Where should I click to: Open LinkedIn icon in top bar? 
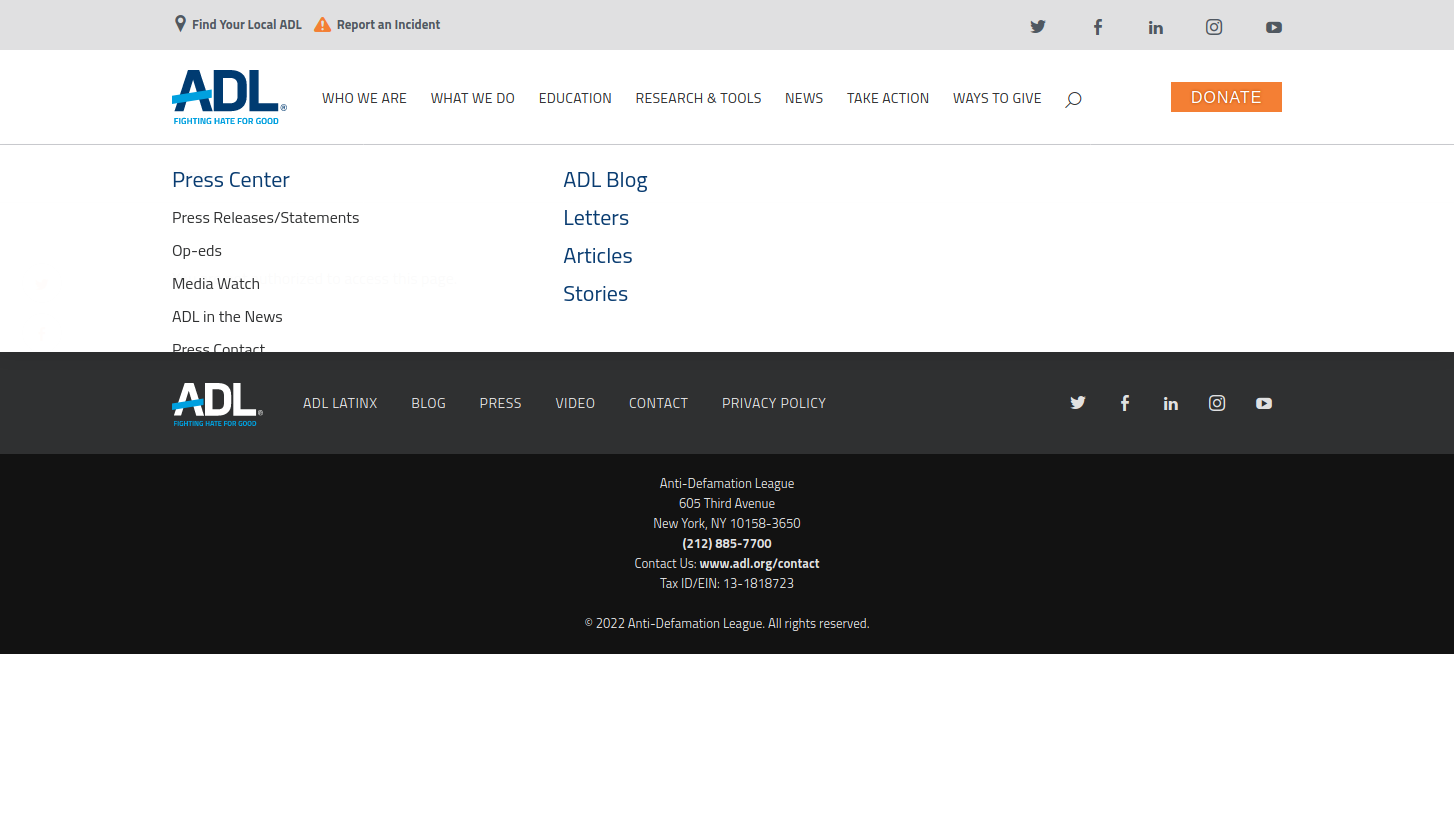[x=1155, y=27]
